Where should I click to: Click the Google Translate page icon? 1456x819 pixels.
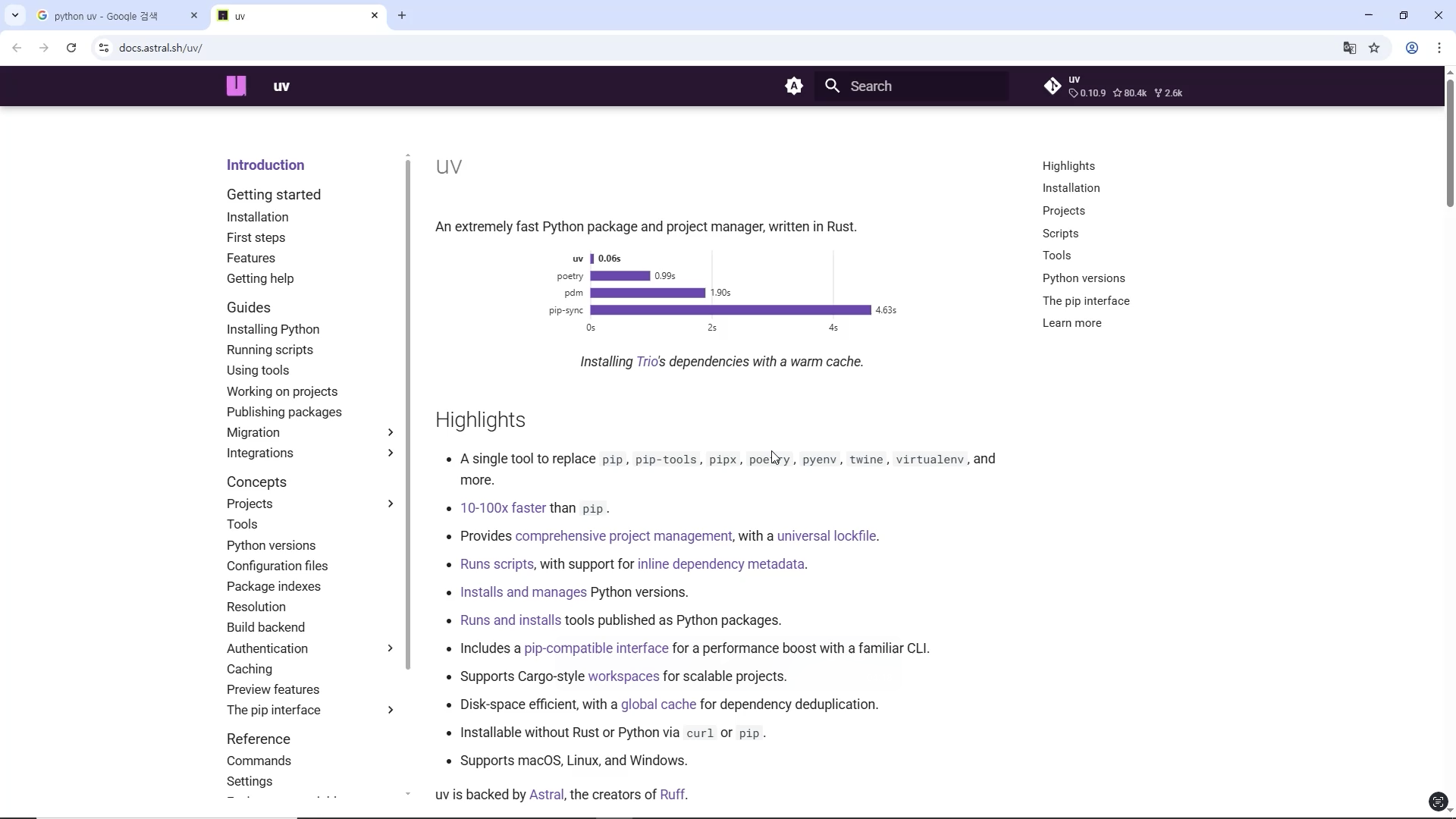point(1349,48)
